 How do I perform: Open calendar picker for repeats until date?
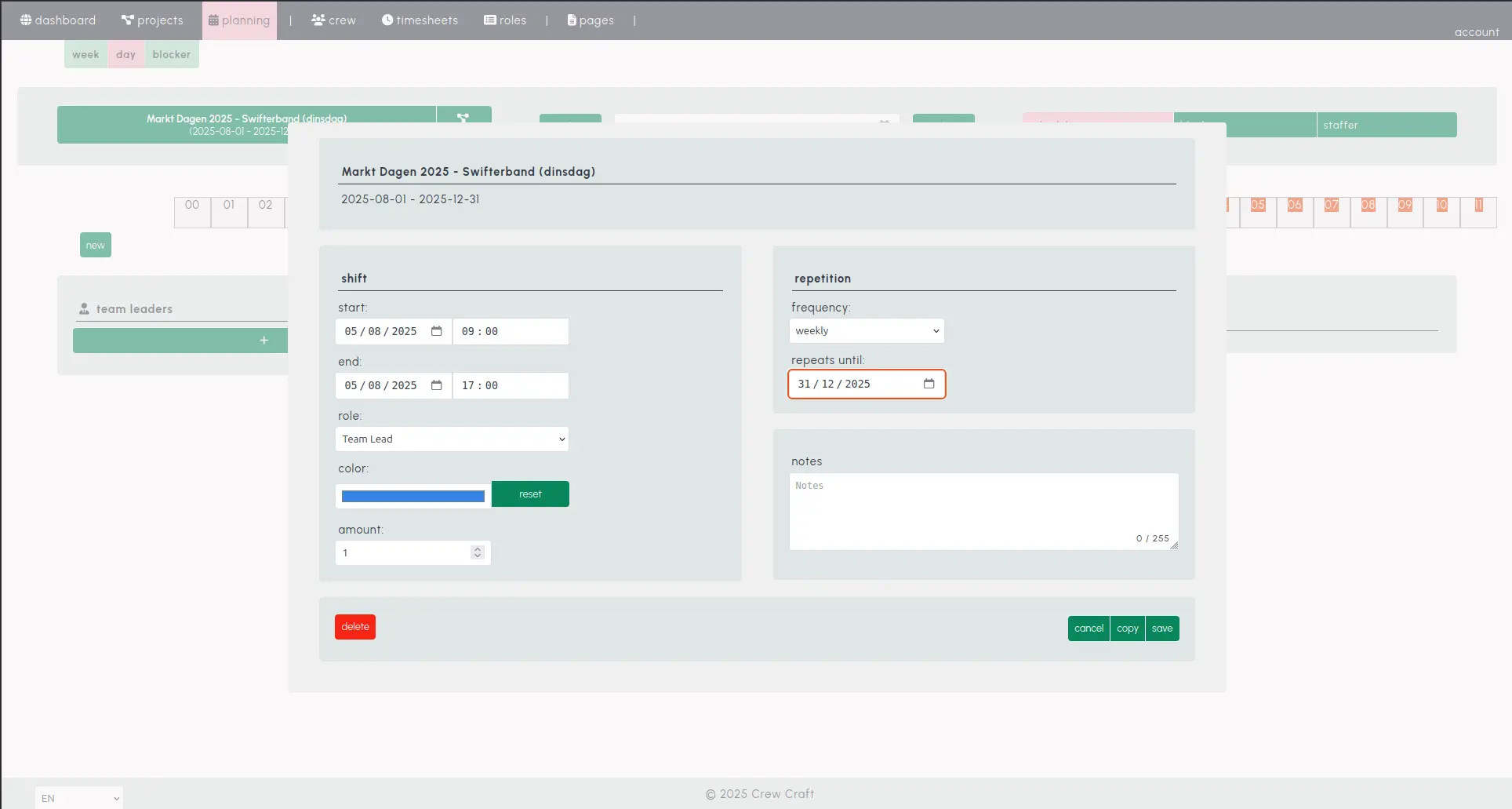[929, 384]
